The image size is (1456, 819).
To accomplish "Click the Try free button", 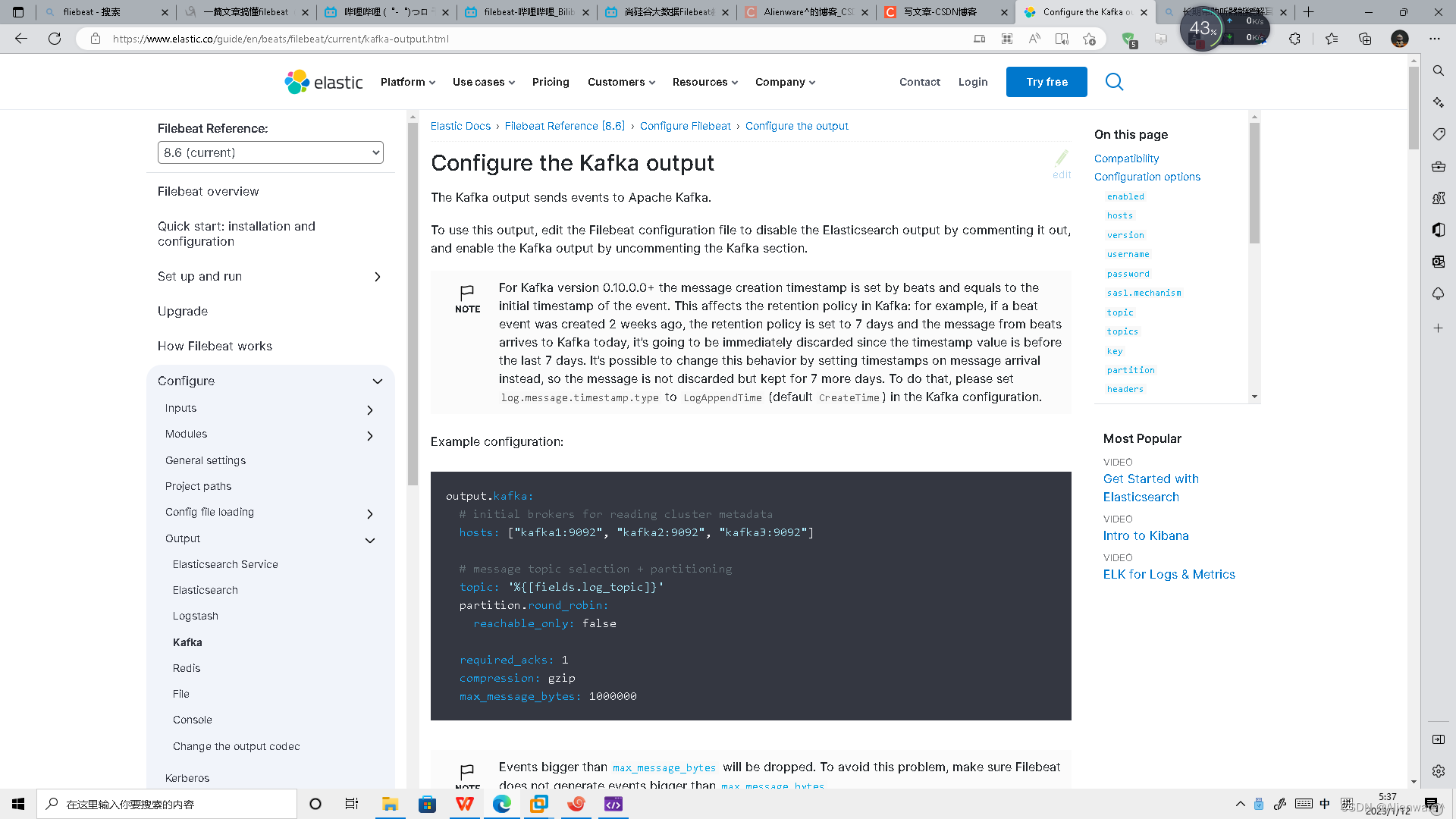I will (x=1046, y=82).
